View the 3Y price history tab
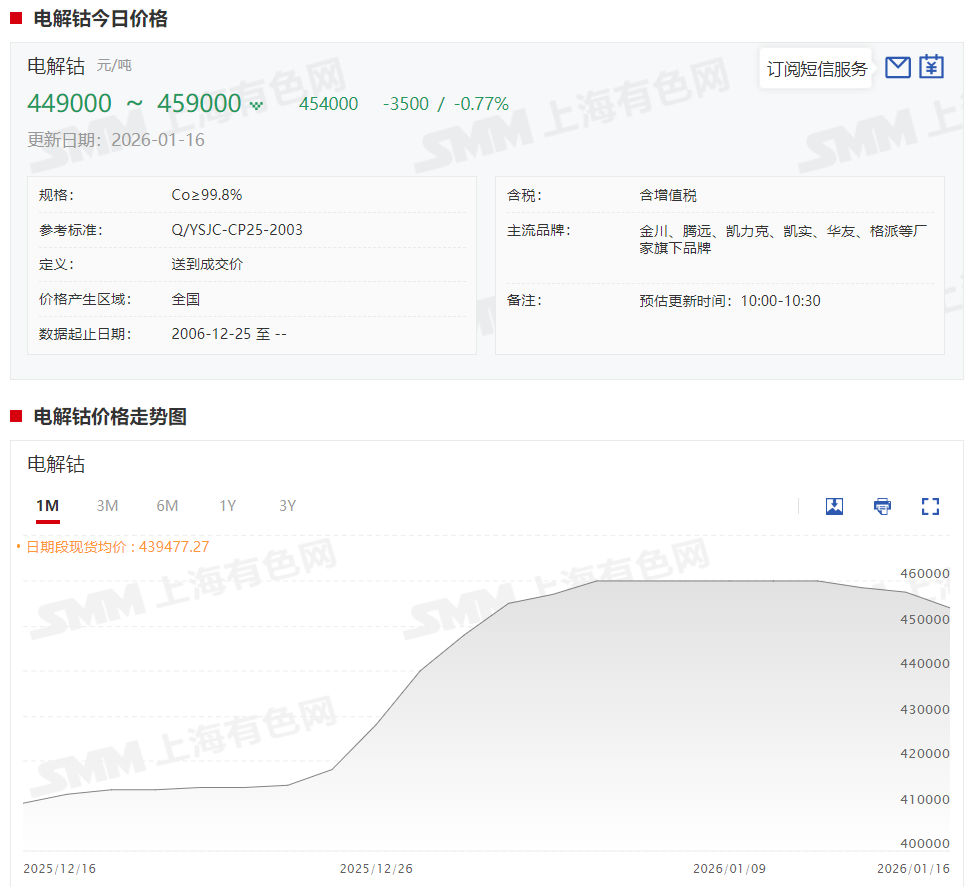Screen dimensions: 973x887 288,506
